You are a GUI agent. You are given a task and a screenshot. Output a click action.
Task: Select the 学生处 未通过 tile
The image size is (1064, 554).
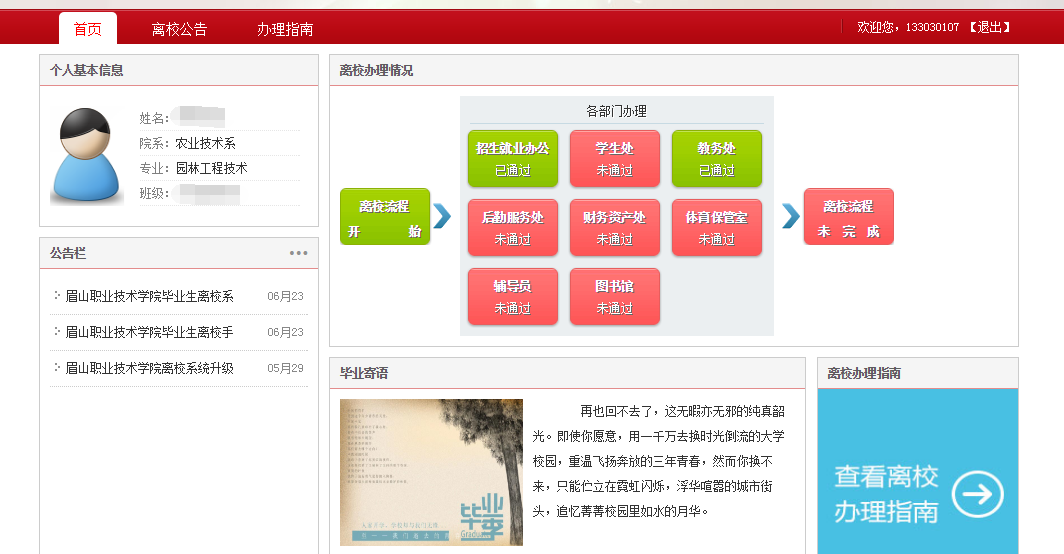point(615,158)
